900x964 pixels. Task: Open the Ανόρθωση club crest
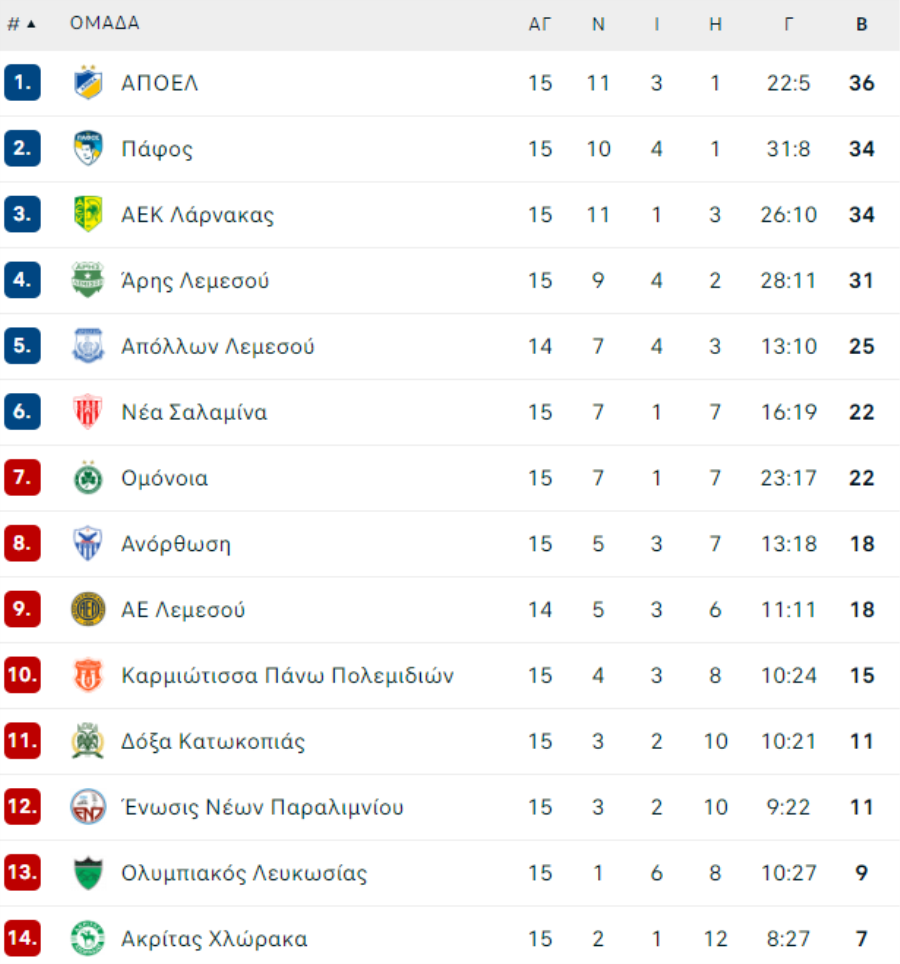88,543
